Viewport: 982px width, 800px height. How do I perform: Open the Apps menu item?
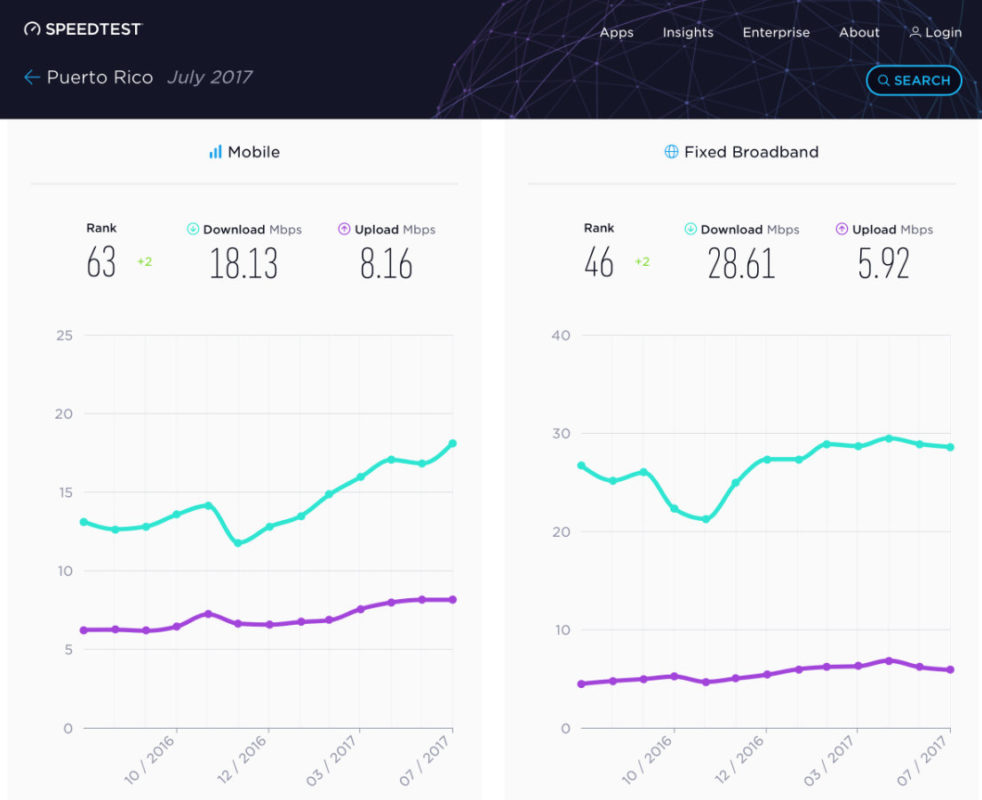coord(616,32)
